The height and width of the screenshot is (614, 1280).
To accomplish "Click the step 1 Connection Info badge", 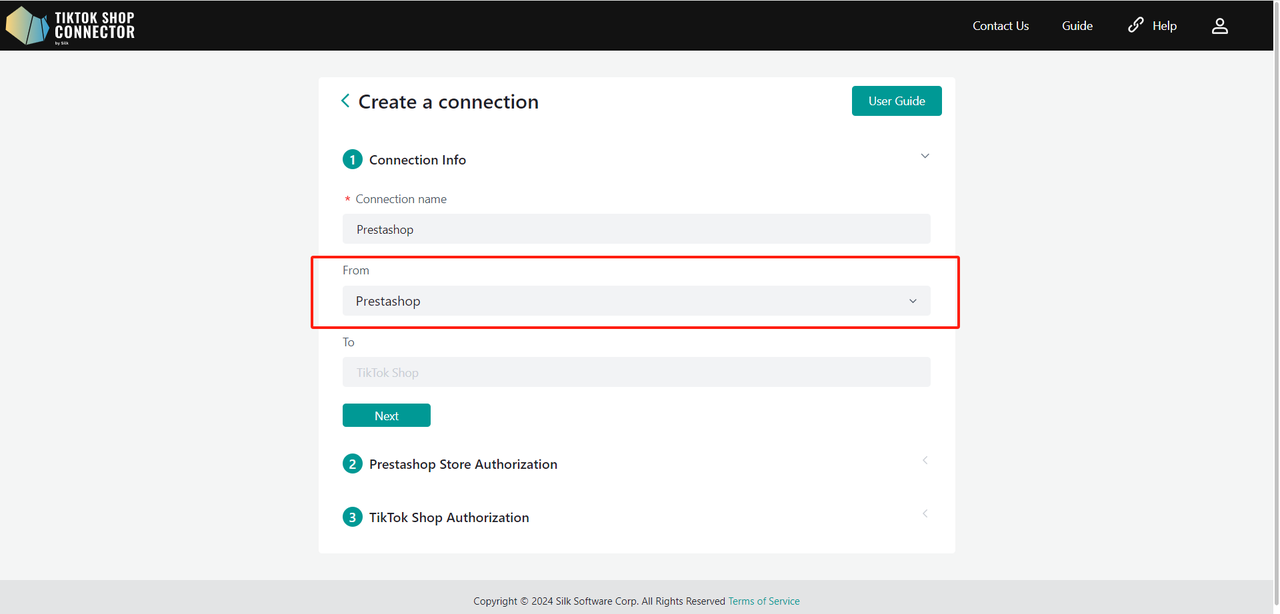I will pos(352,159).
